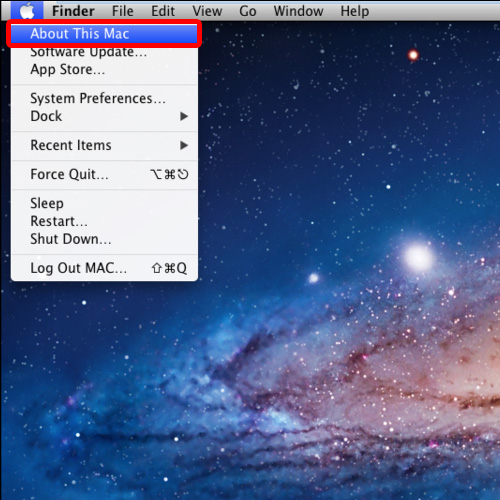This screenshot has height=500, width=500.
Task: Choose Restart...
Action: 104,221
